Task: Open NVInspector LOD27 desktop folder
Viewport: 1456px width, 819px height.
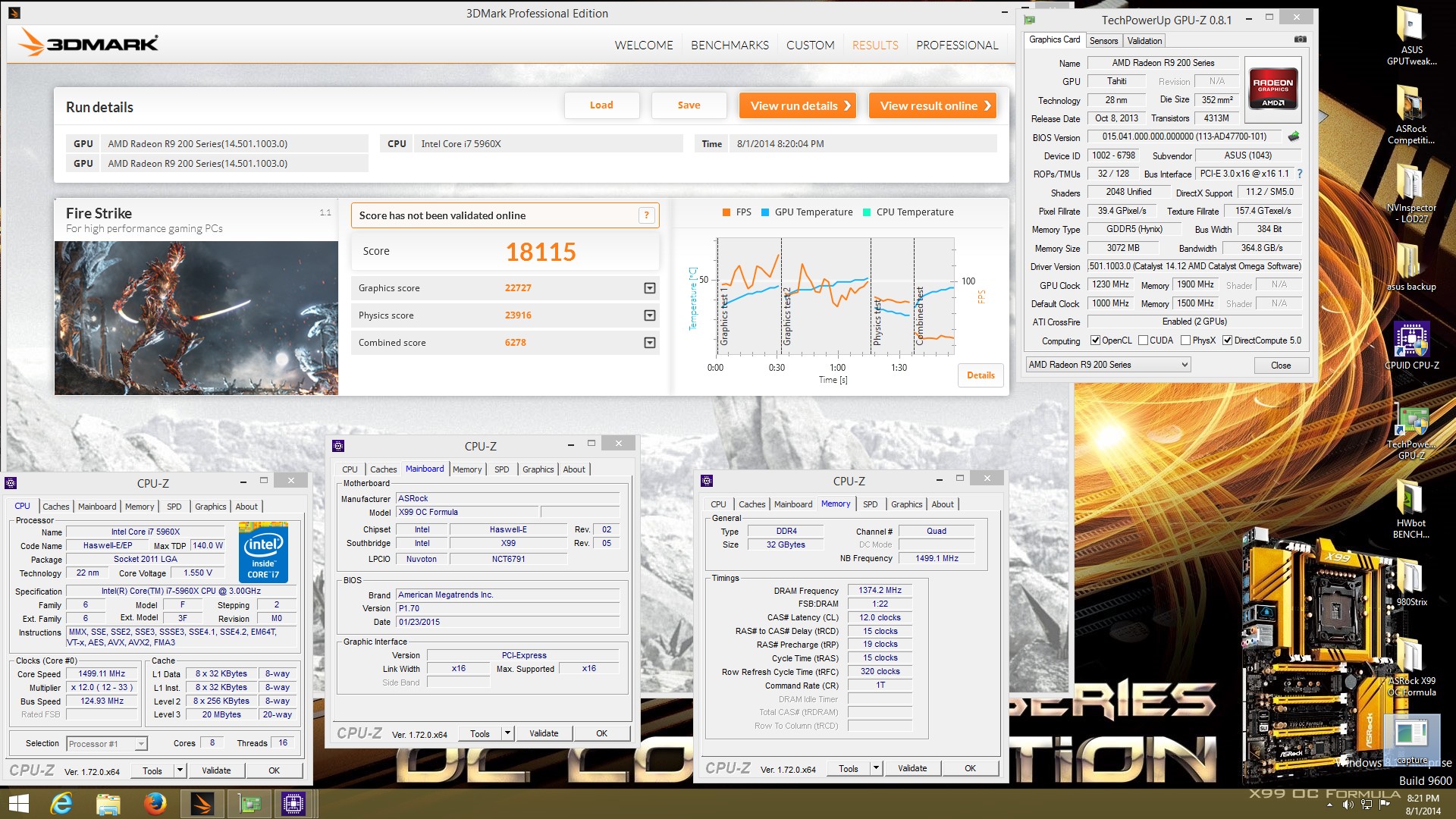Action: tap(1411, 193)
